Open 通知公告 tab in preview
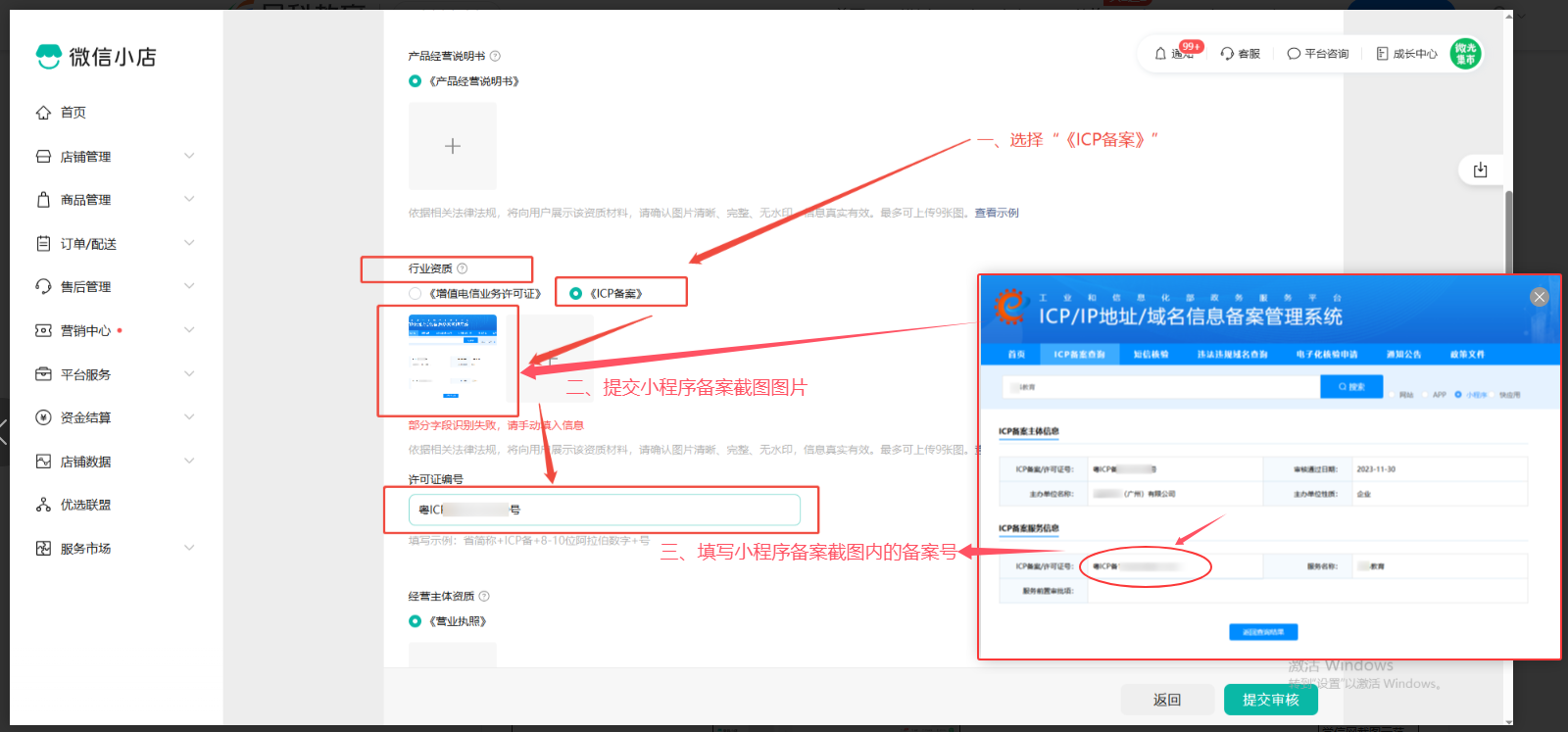Viewport: 1568px width, 732px height. pos(1403,355)
